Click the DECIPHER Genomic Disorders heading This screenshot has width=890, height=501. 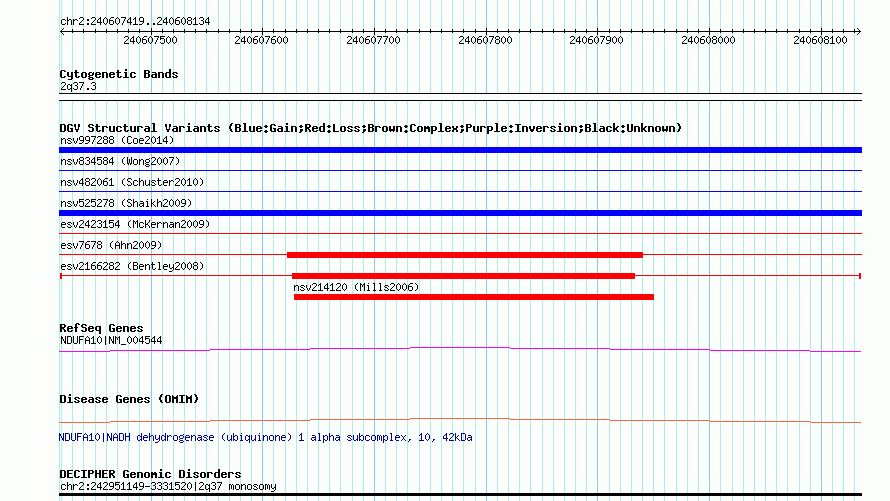pos(150,474)
